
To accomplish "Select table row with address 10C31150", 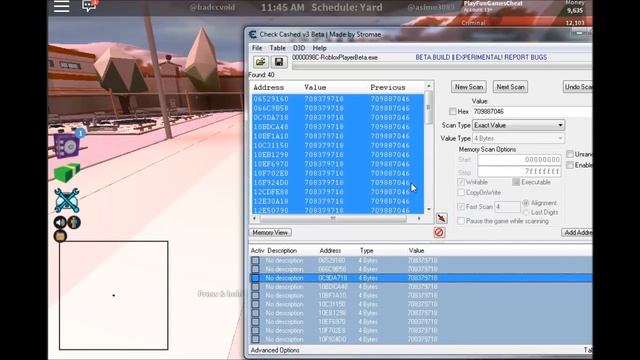I will click(421, 304).
